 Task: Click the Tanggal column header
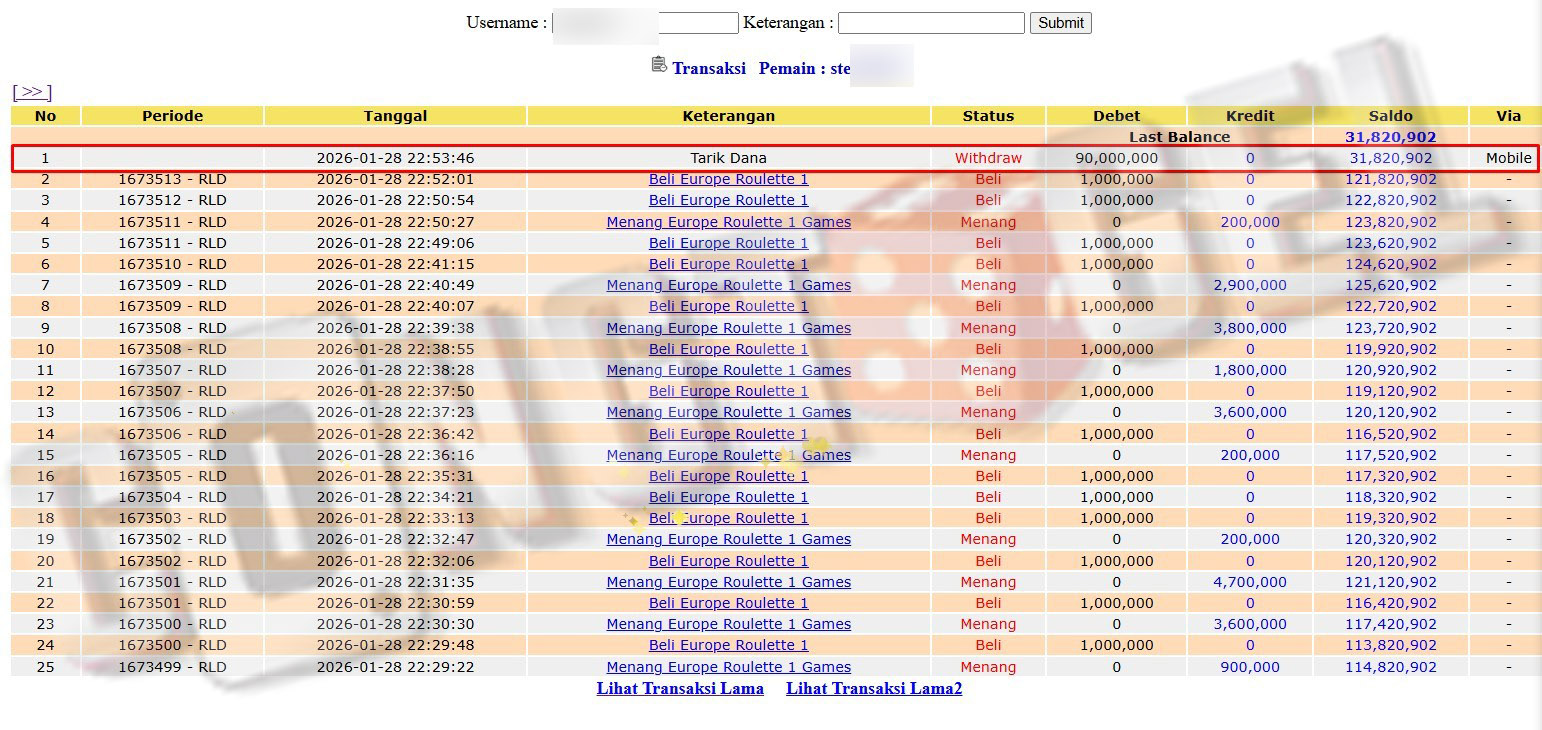[395, 116]
